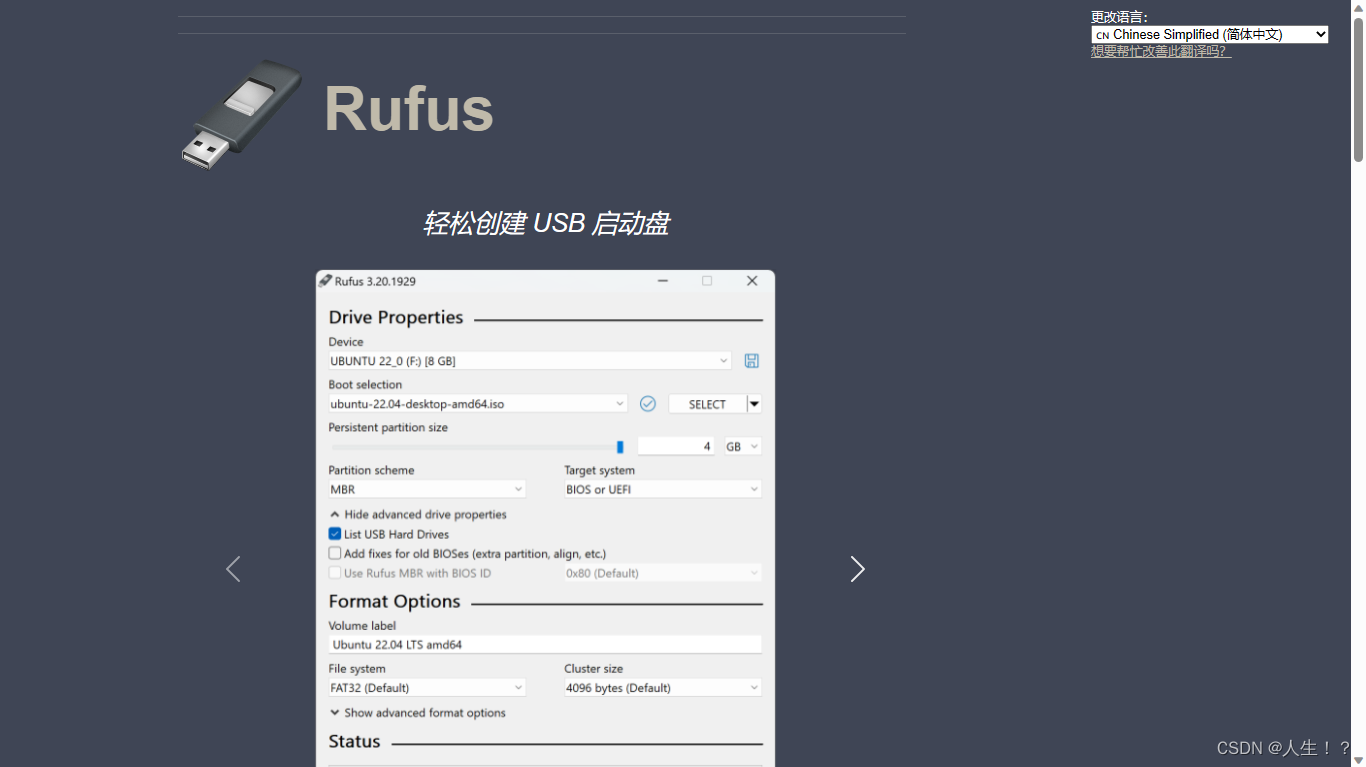1366x767 pixels.
Task: Toggle List USB Hard Drives checkbox
Action: coord(335,534)
